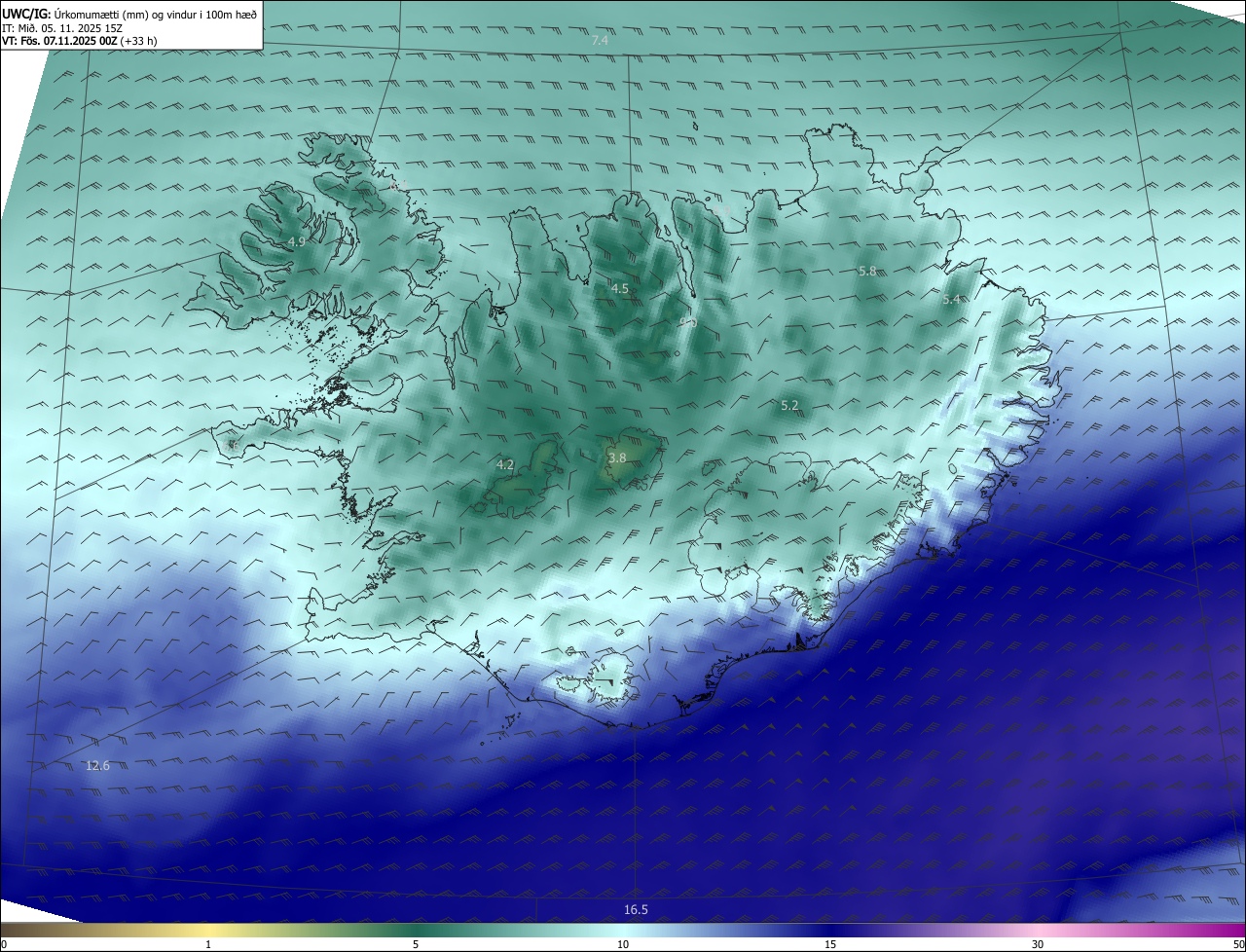This screenshot has width=1246, height=952.
Task: Click the map value label 5.8
Action: pos(867,271)
